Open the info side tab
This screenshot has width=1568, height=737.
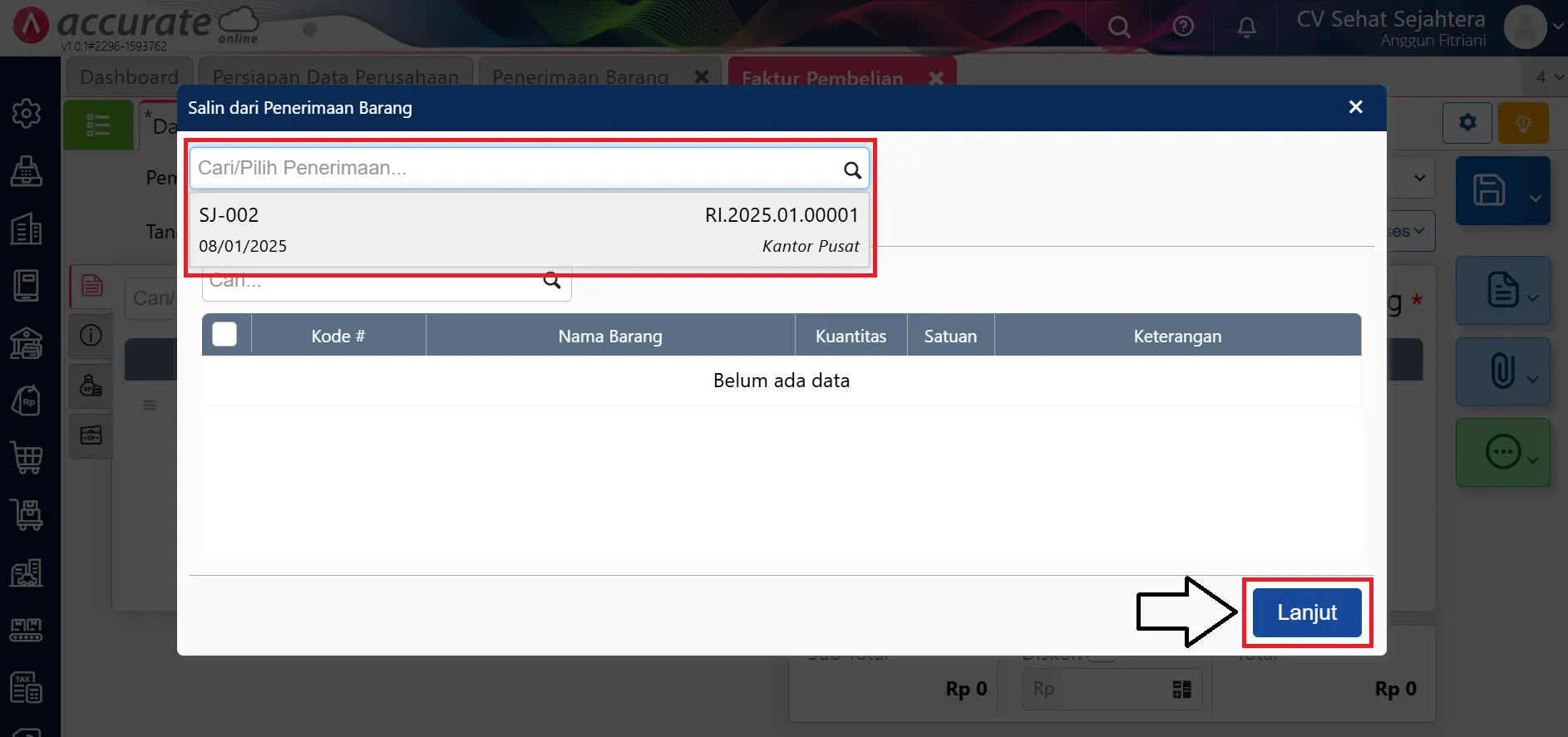tap(91, 336)
